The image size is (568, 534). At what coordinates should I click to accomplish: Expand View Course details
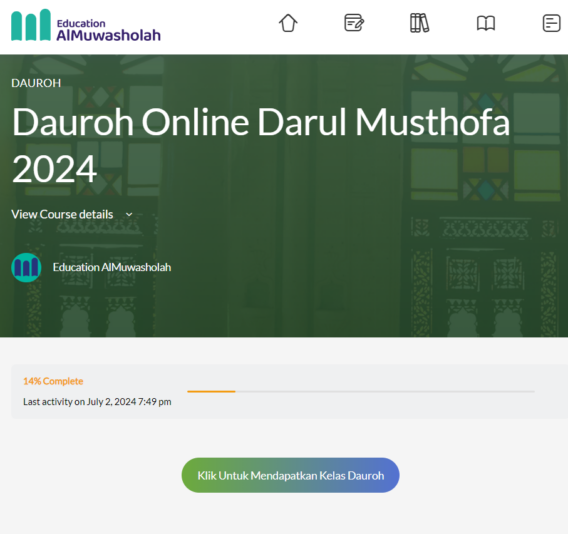72,214
